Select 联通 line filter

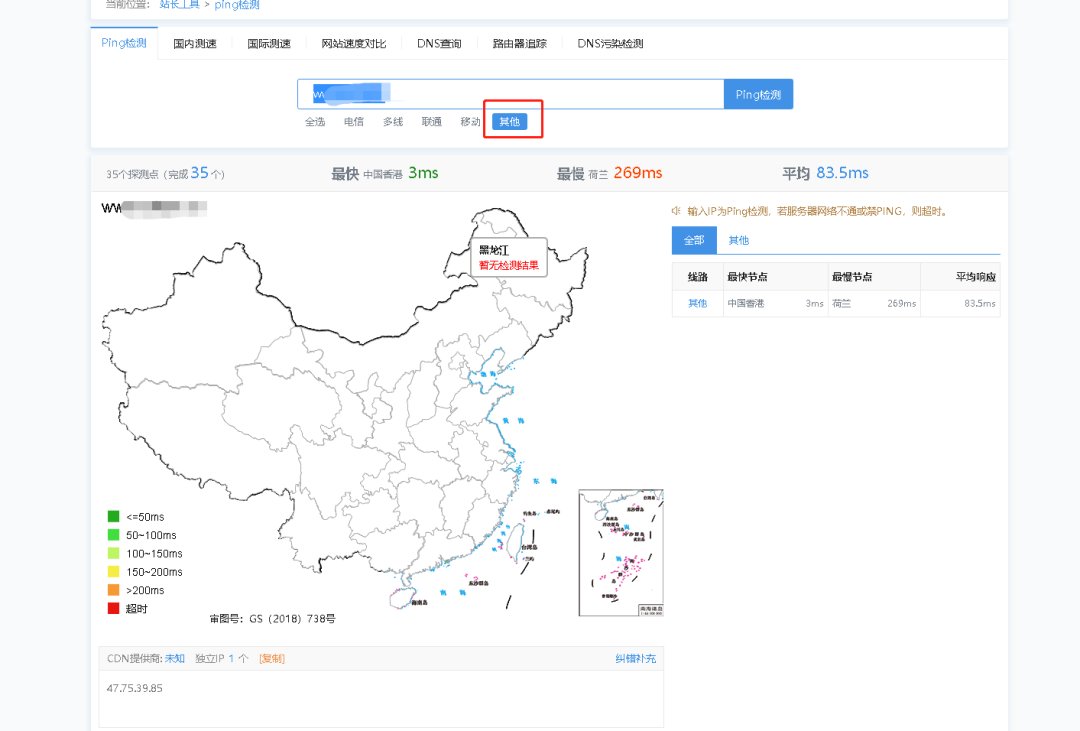(432, 122)
